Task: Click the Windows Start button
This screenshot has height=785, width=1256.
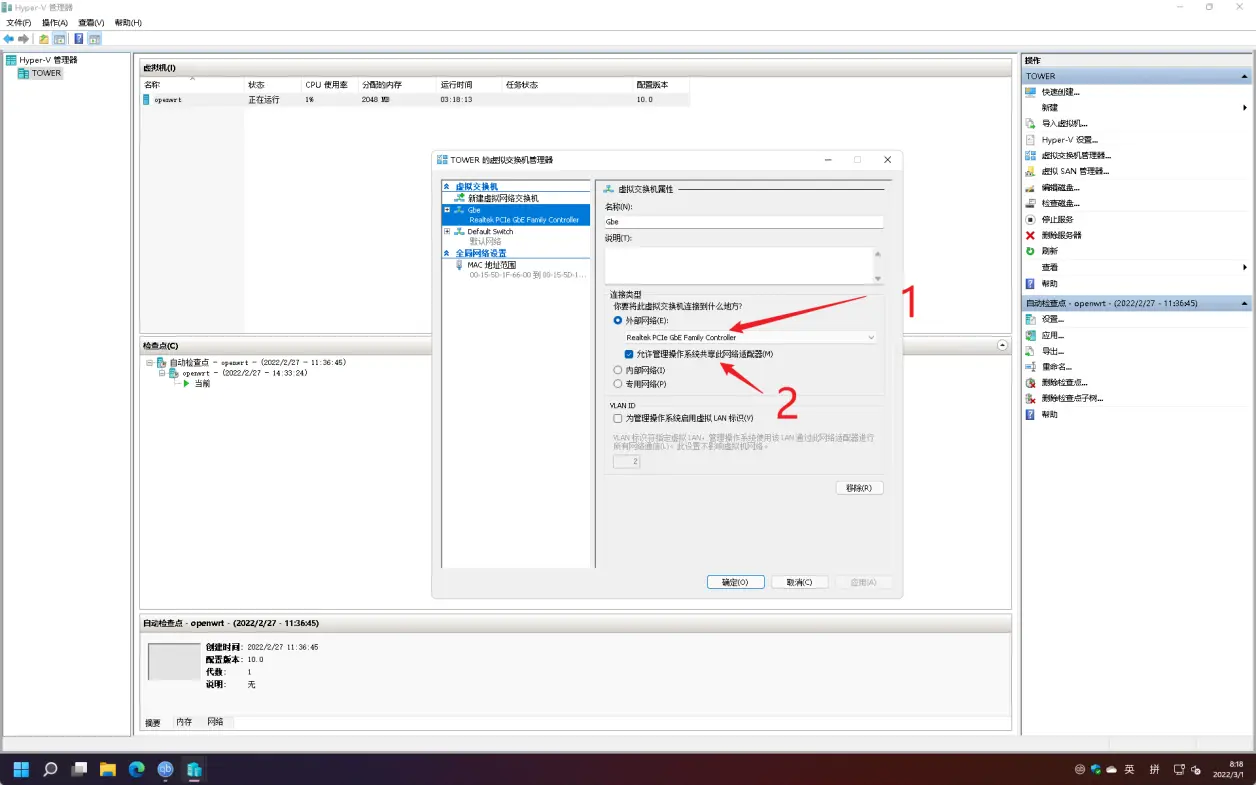Action: (21, 769)
